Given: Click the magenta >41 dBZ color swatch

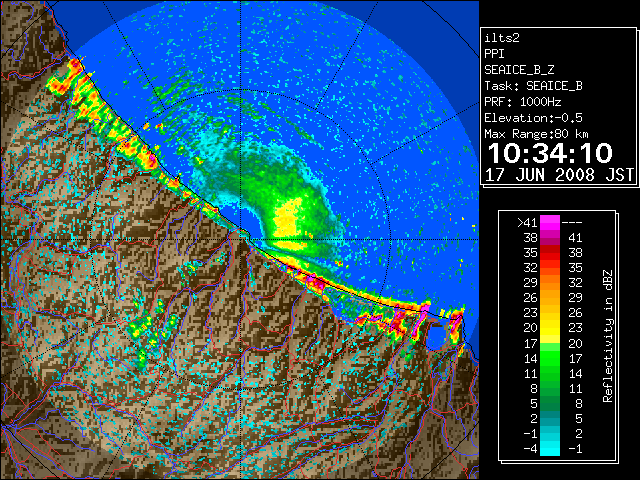Looking at the screenshot, I should coord(550,223).
